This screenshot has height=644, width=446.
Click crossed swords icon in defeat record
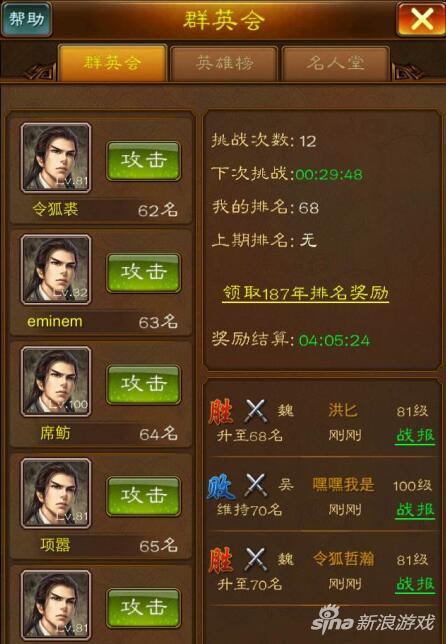[256, 485]
